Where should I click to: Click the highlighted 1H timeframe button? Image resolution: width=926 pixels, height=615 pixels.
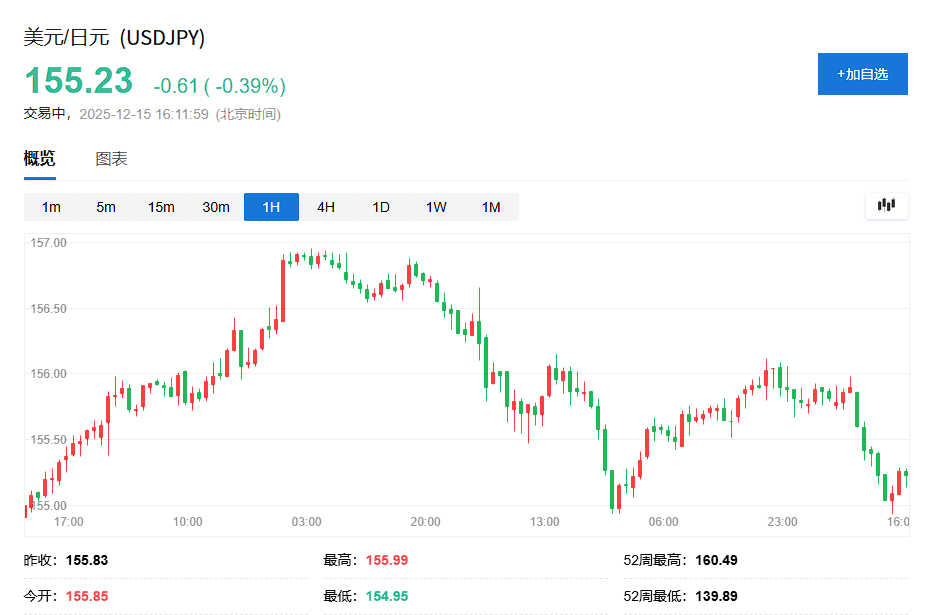coord(270,206)
